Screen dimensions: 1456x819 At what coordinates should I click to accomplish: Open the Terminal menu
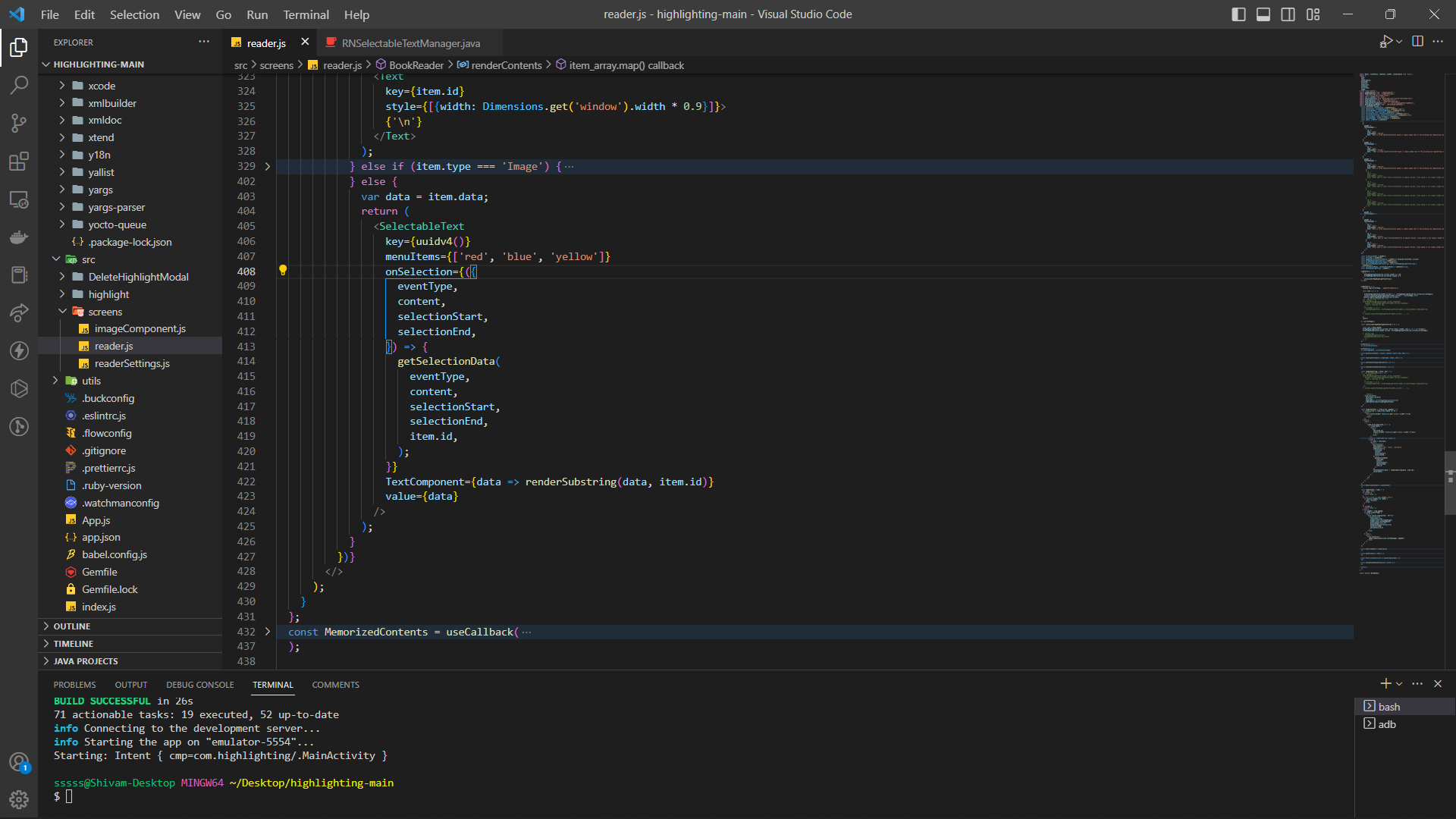click(x=306, y=14)
